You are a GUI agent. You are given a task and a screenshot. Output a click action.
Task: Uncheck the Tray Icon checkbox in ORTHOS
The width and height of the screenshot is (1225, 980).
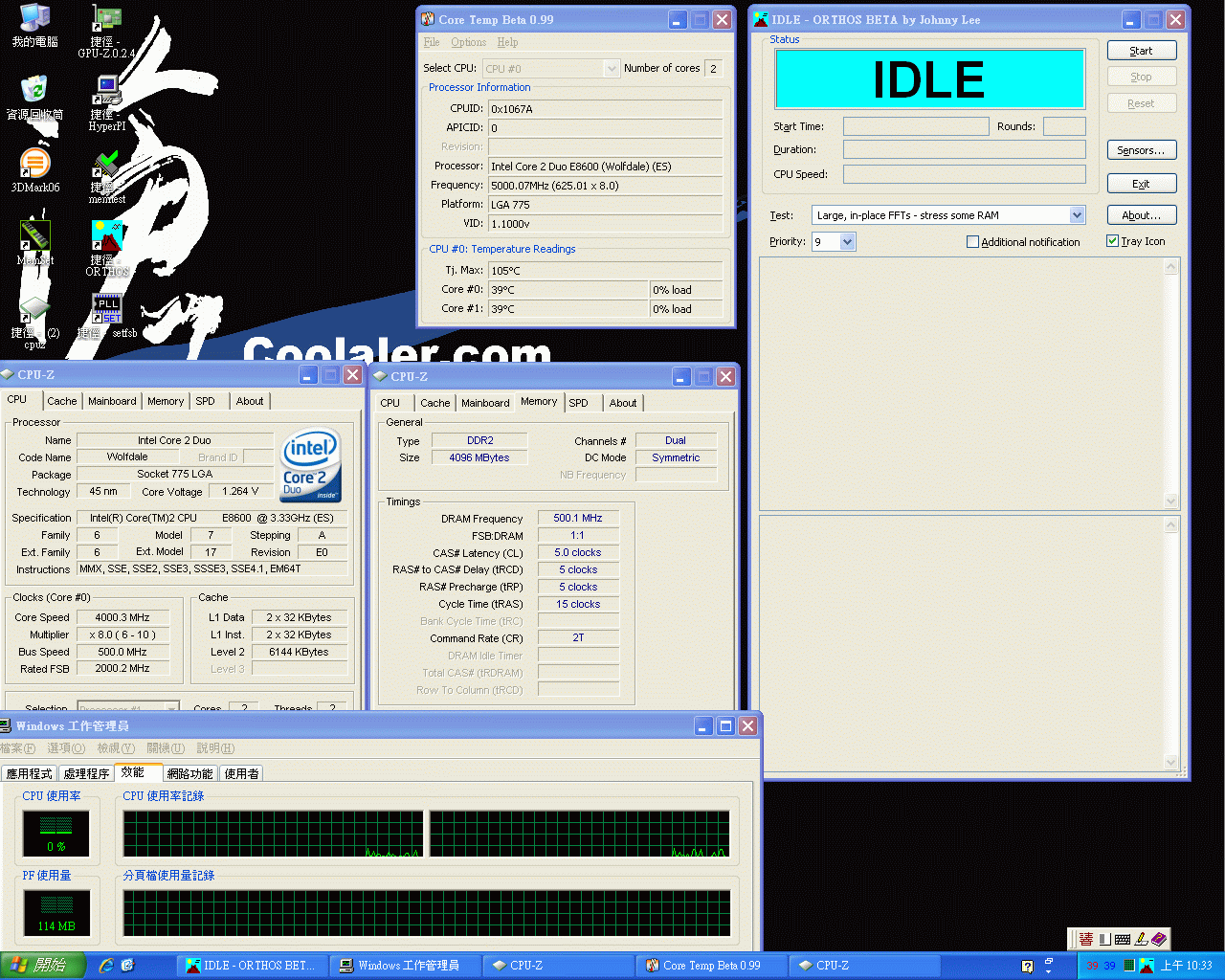tap(1112, 241)
